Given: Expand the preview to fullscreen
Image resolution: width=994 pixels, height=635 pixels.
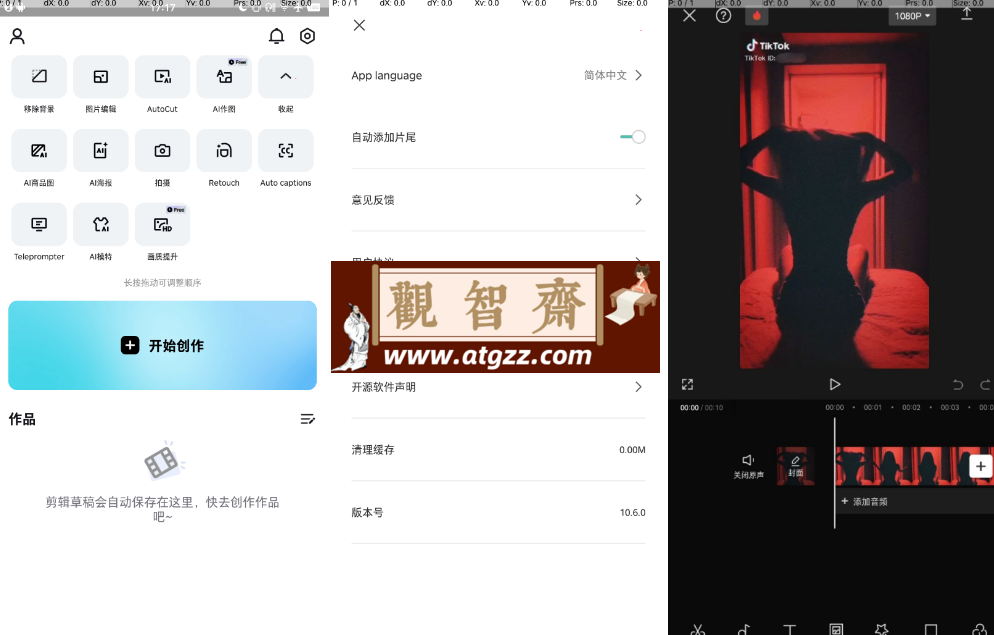Looking at the screenshot, I should [x=687, y=385].
